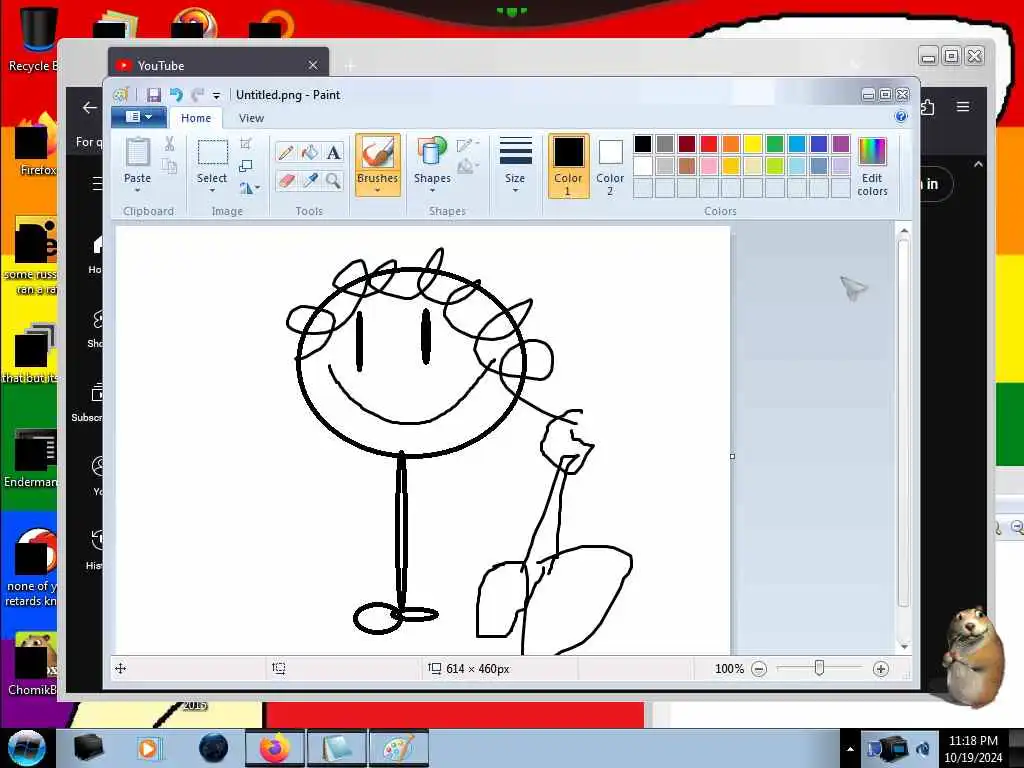Image resolution: width=1024 pixels, height=768 pixels.
Task: Expand the Select dropdown arrow
Action: [x=212, y=191]
